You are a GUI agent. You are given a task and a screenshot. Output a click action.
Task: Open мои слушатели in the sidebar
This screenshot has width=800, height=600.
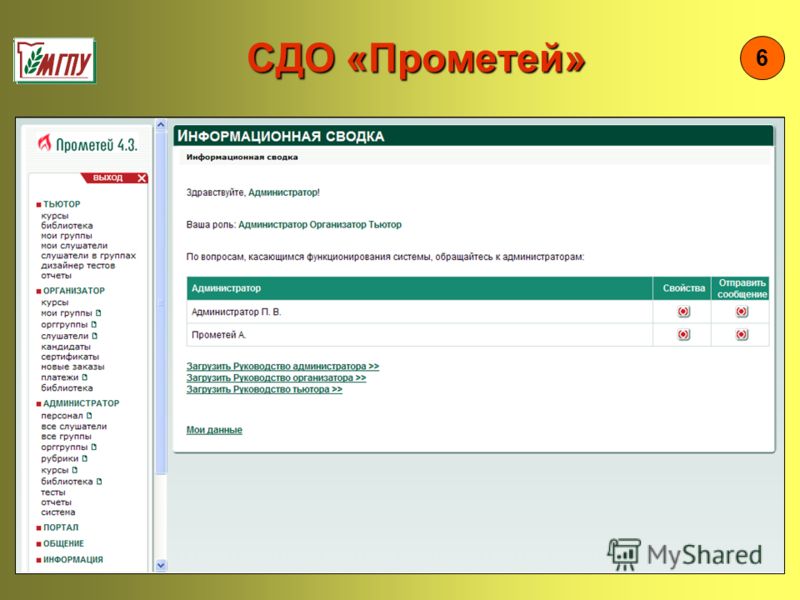pyautogui.click(x=74, y=245)
